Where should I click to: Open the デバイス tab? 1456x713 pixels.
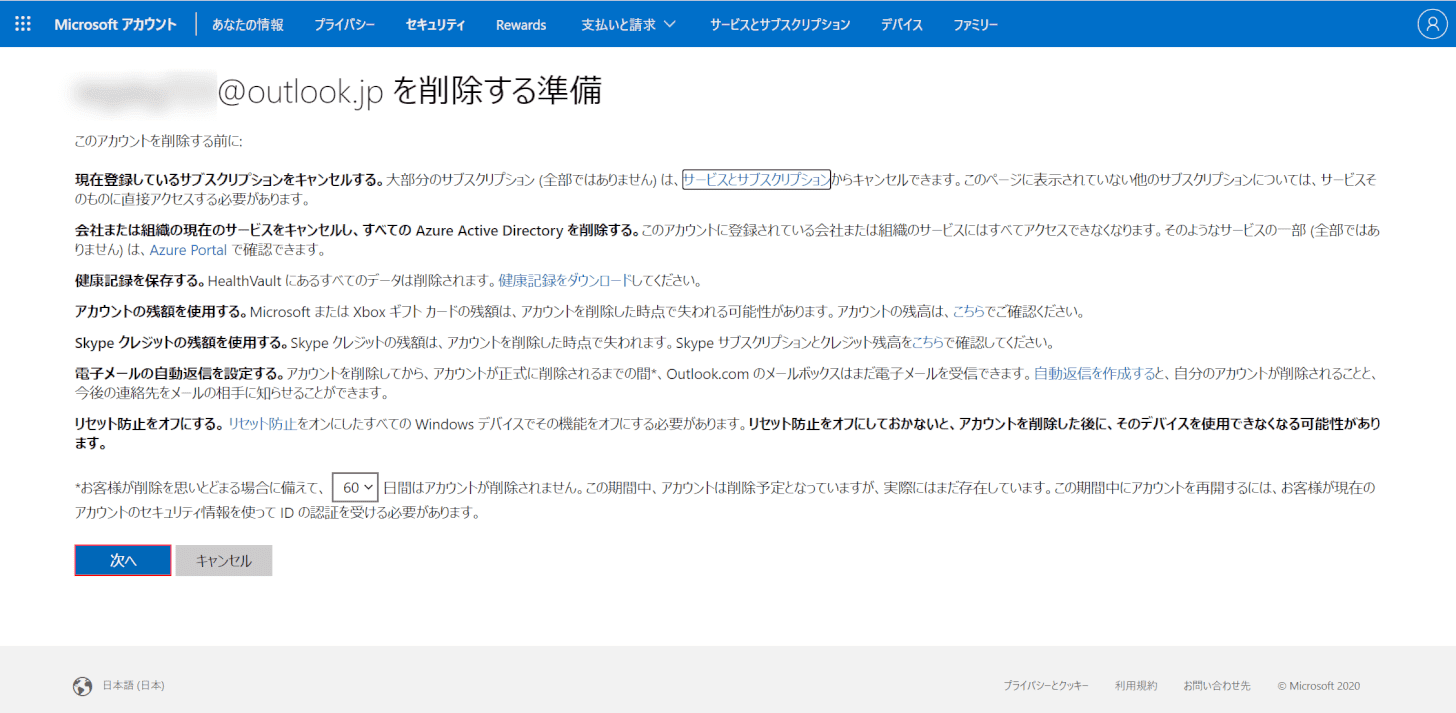[x=902, y=24]
